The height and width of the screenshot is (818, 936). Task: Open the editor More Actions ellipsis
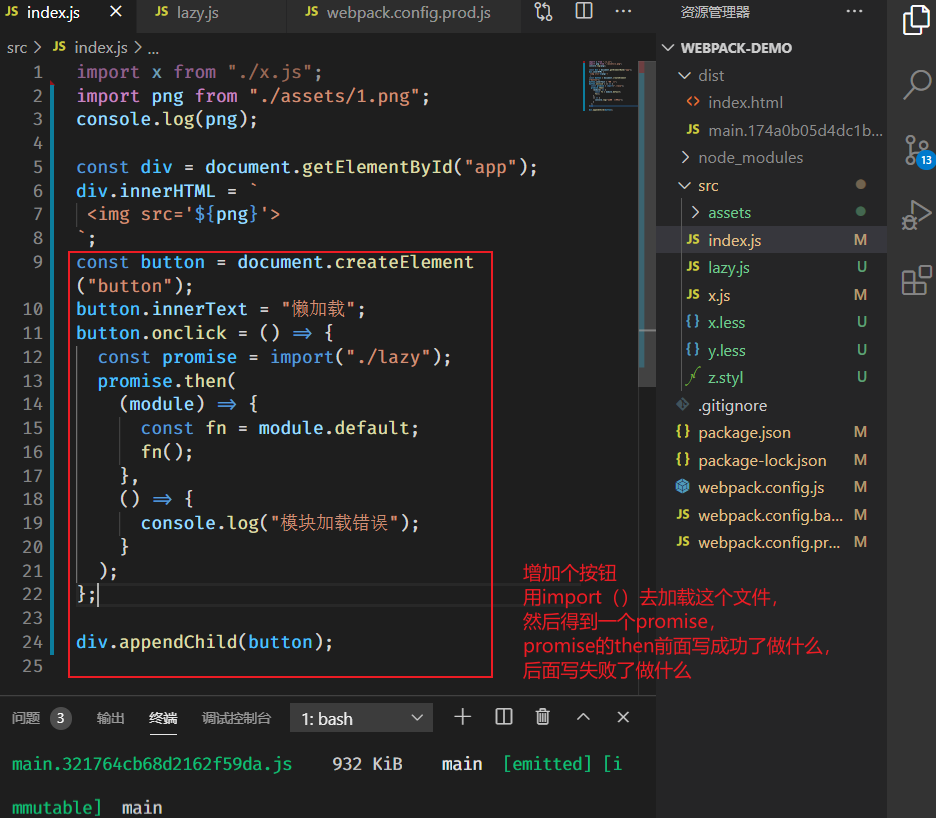click(623, 11)
